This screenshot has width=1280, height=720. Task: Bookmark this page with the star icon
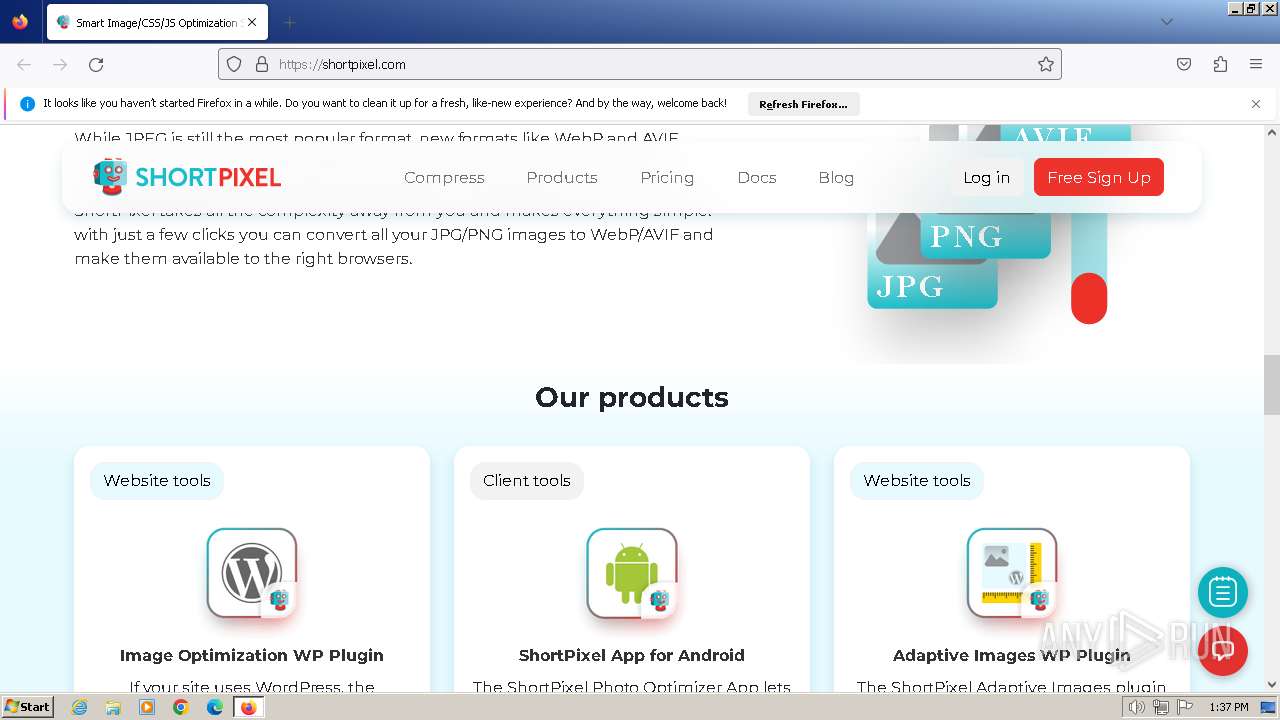[1046, 64]
